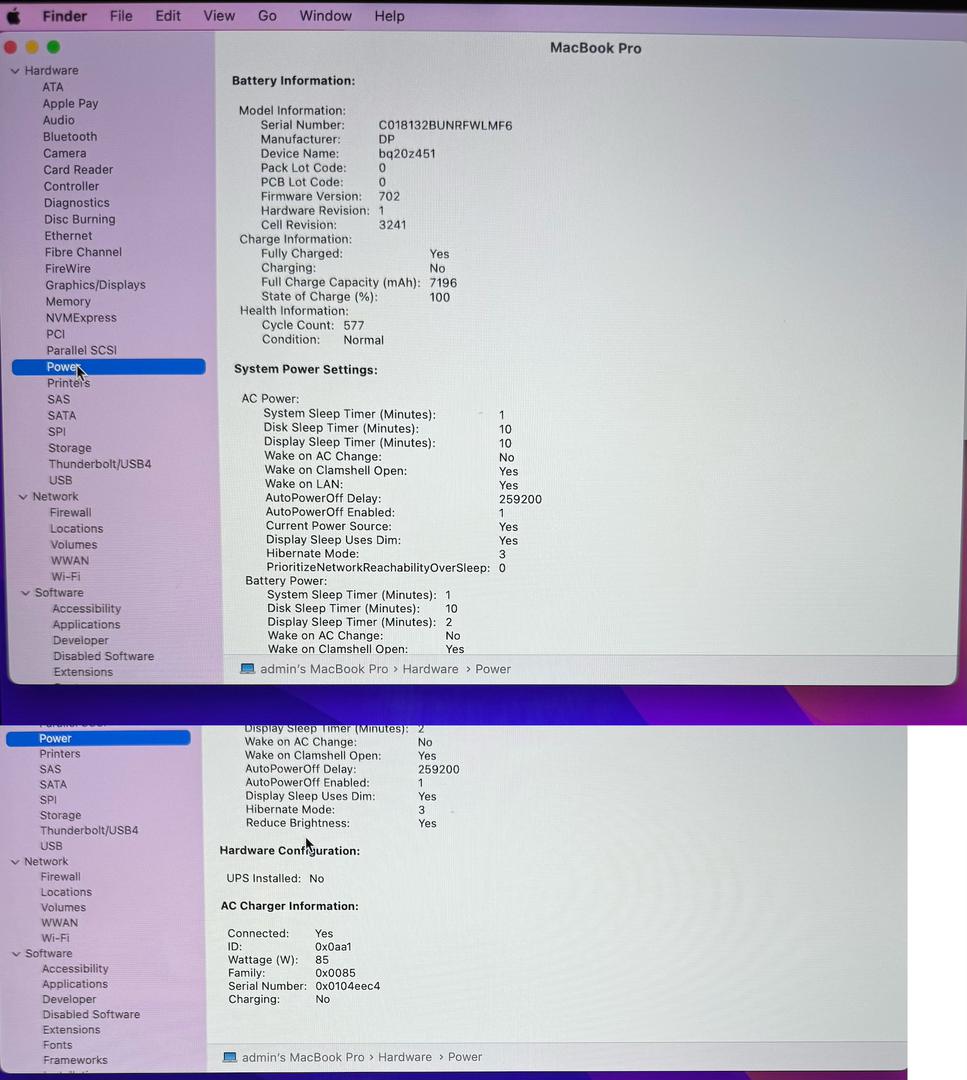
Task: Select Disabled Software in the lower window sidebar
Action: coord(91,1015)
